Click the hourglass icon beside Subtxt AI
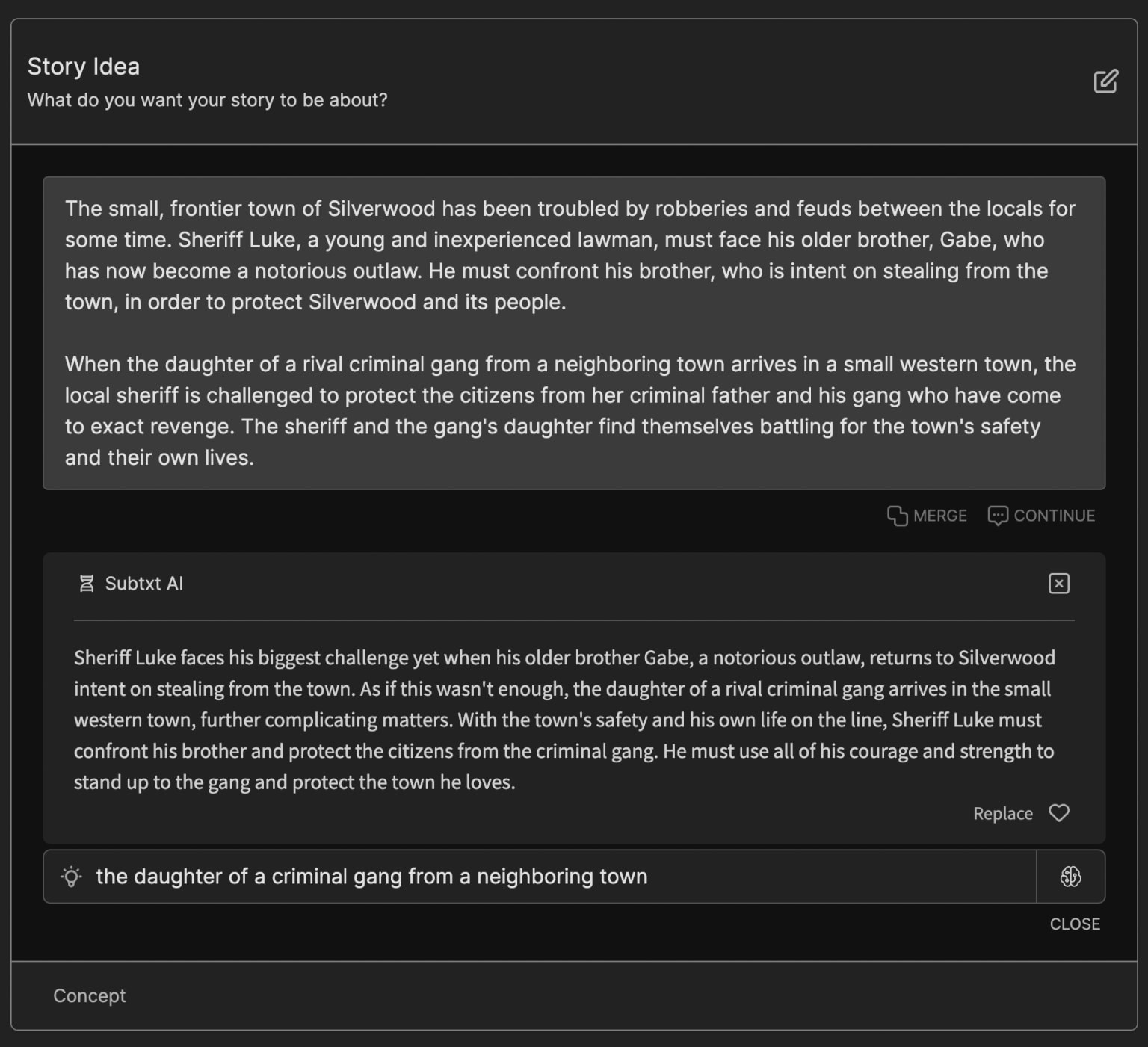Screen dimensions: 1148x1047 [x=87, y=584]
